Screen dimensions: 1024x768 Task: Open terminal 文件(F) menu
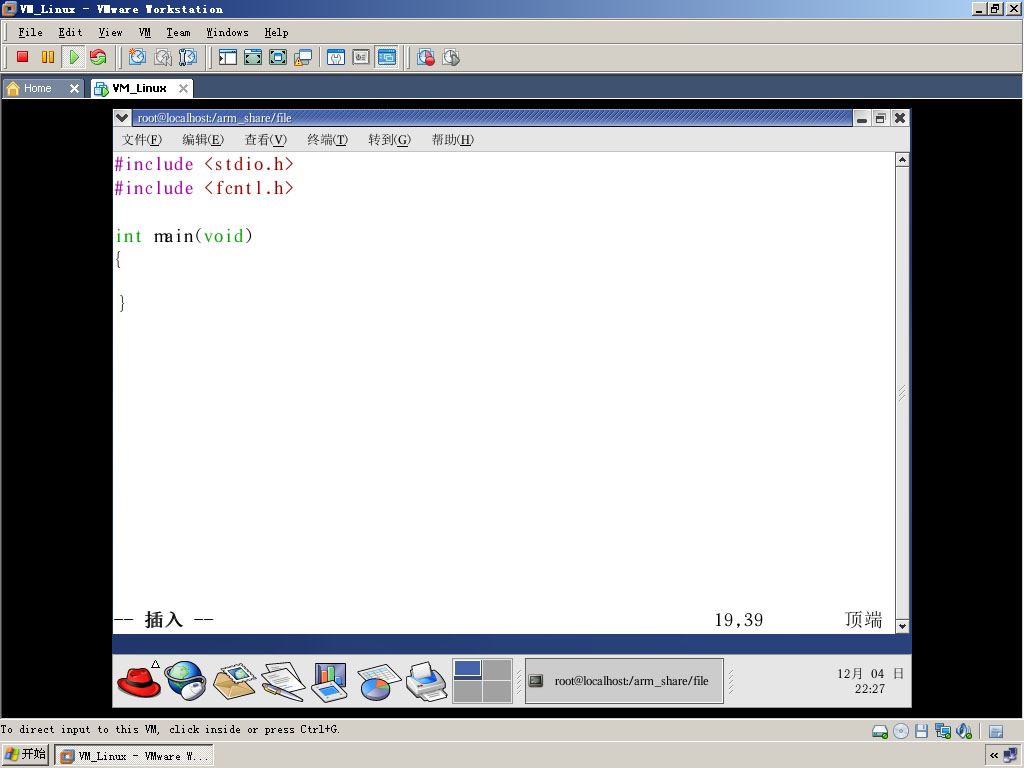(x=142, y=139)
